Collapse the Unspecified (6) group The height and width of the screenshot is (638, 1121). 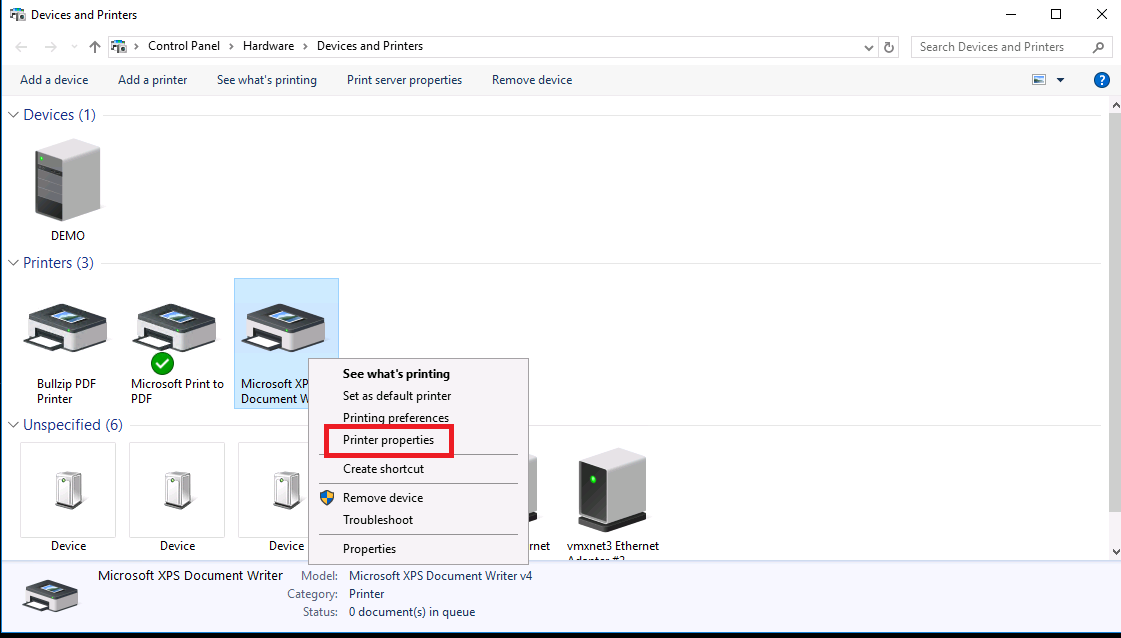(x=13, y=425)
